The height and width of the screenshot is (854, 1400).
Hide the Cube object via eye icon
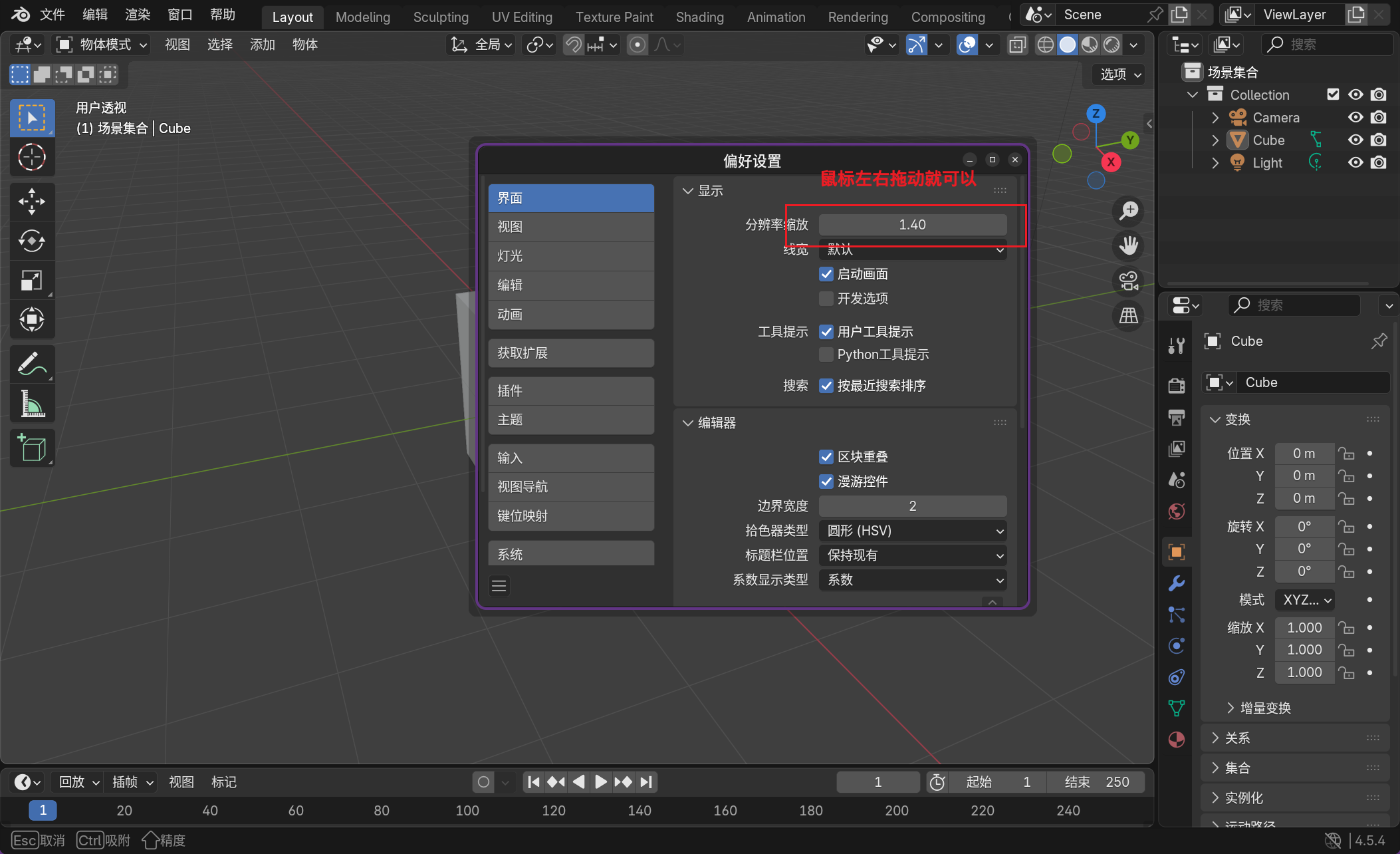(1355, 140)
